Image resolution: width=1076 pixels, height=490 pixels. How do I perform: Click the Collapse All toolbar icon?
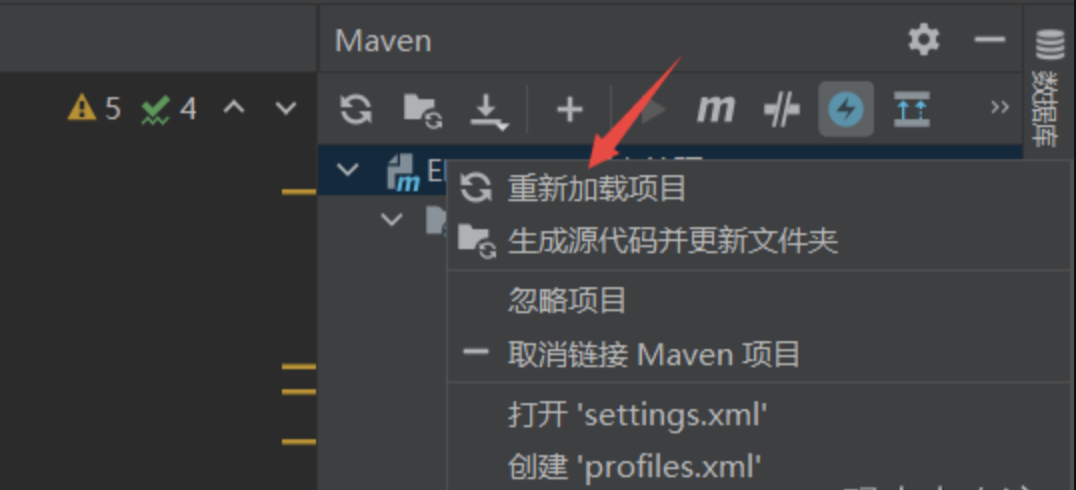(911, 109)
